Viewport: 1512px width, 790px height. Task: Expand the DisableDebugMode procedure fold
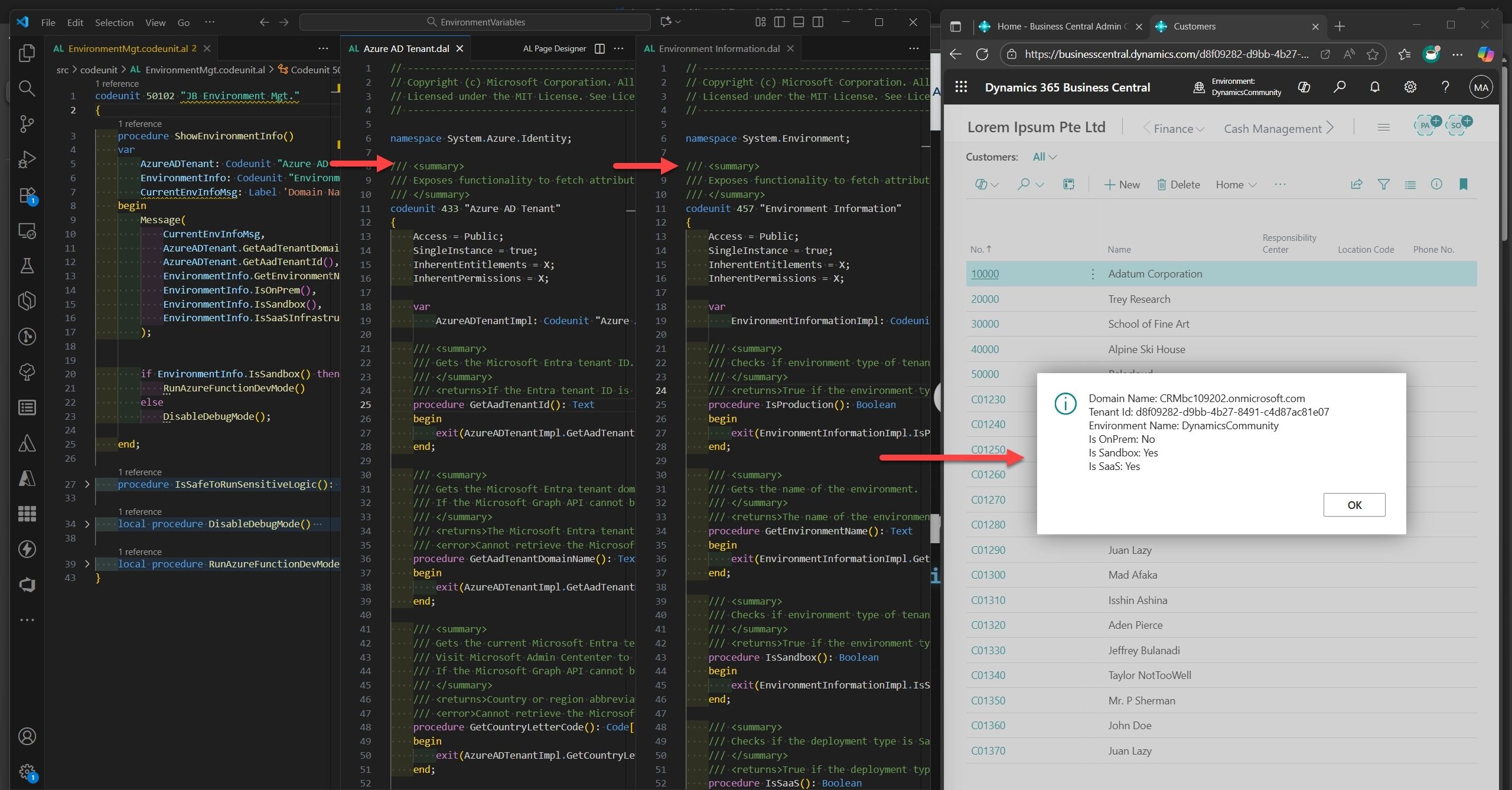[x=87, y=524]
